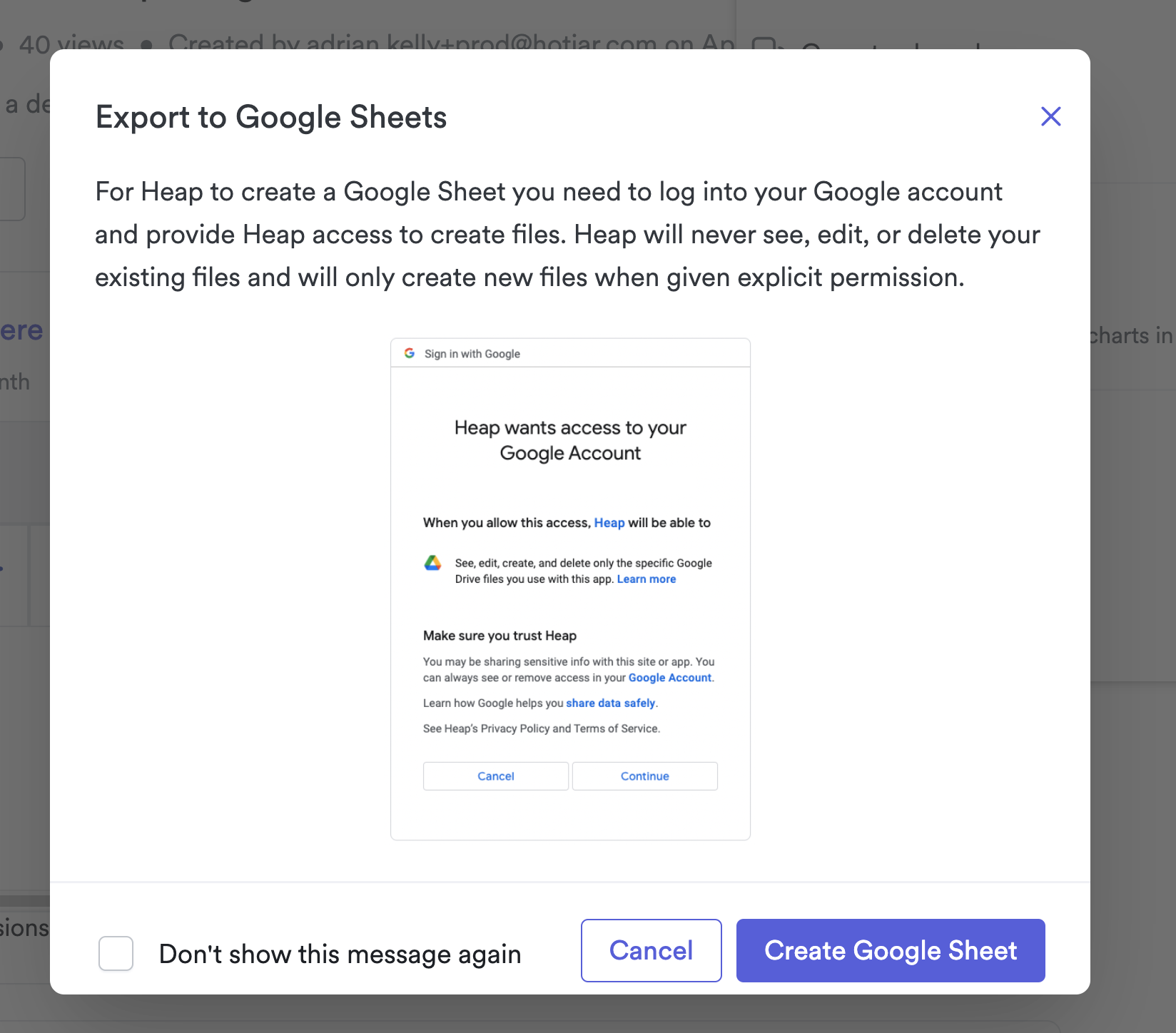Click the Heap link in the access preview
The height and width of the screenshot is (1033, 1176).
point(609,522)
